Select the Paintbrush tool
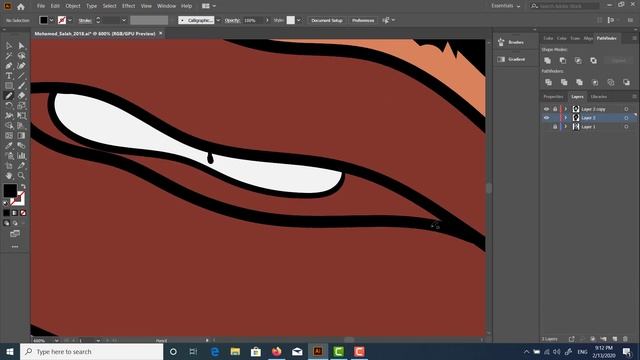The image size is (640, 360). coord(22,86)
